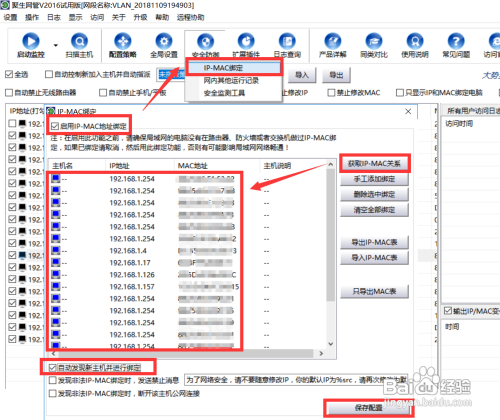Click the 产品详解 product details icon
Viewport: 500px width, 420px height.
[333, 41]
